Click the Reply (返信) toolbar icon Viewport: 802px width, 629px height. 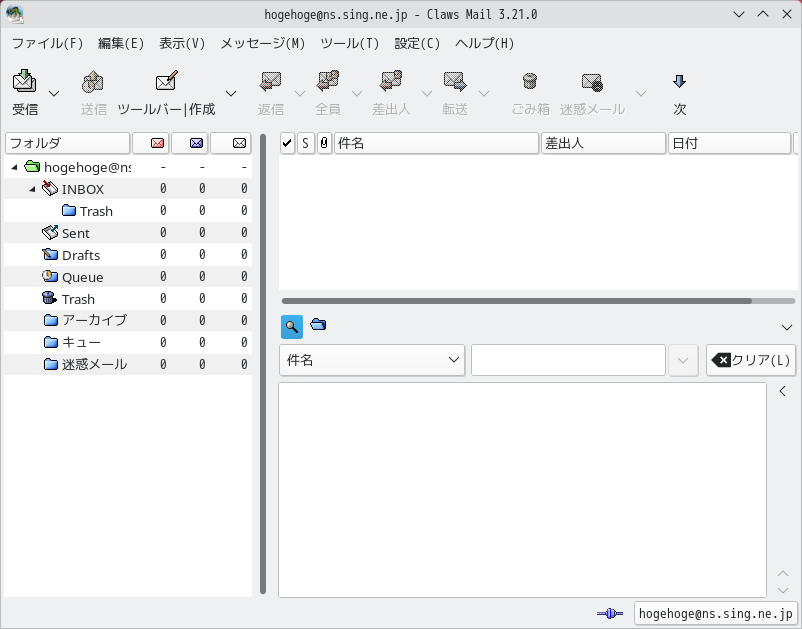point(271,81)
